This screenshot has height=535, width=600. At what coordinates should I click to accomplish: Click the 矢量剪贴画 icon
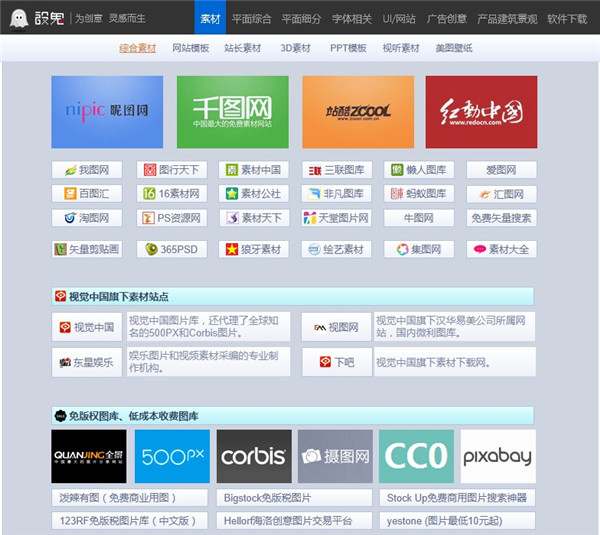60,250
